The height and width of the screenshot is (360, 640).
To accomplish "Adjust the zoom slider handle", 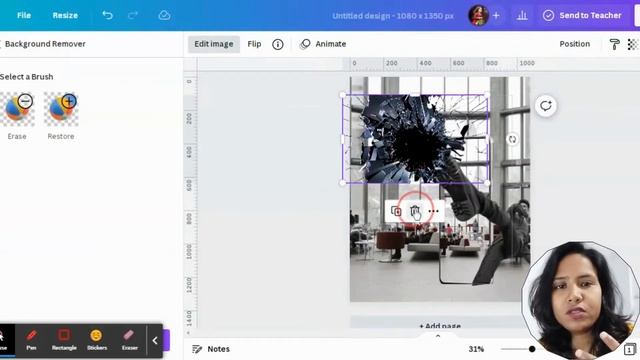I will click(x=532, y=349).
